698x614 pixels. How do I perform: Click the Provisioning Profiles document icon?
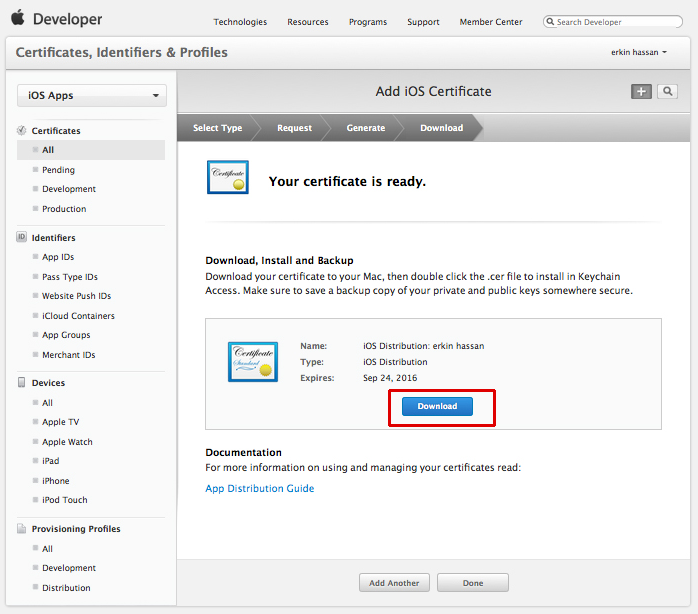(x=21, y=529)
